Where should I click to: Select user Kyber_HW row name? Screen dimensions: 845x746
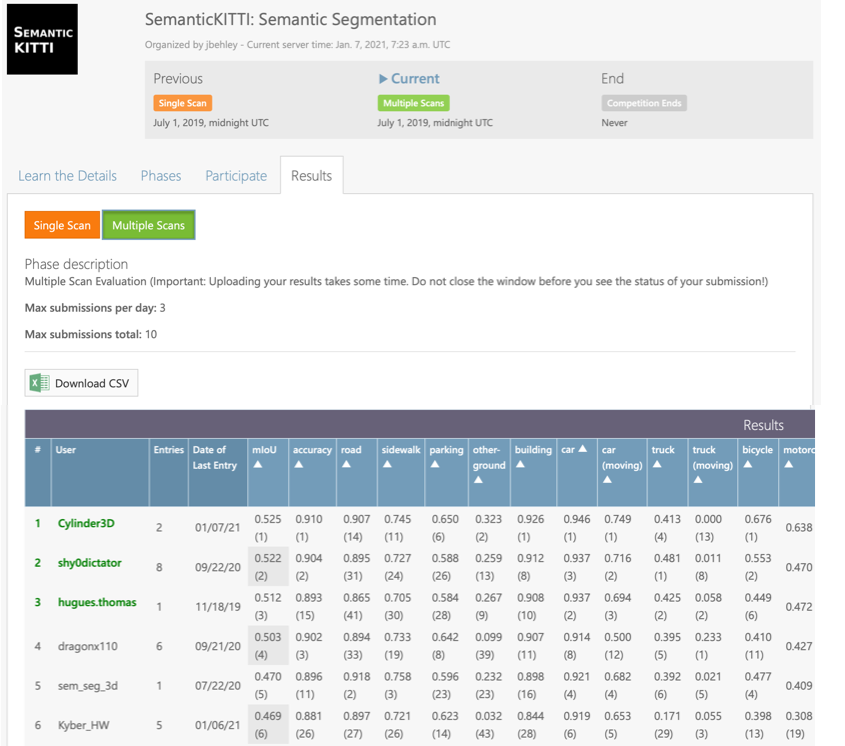84,725
